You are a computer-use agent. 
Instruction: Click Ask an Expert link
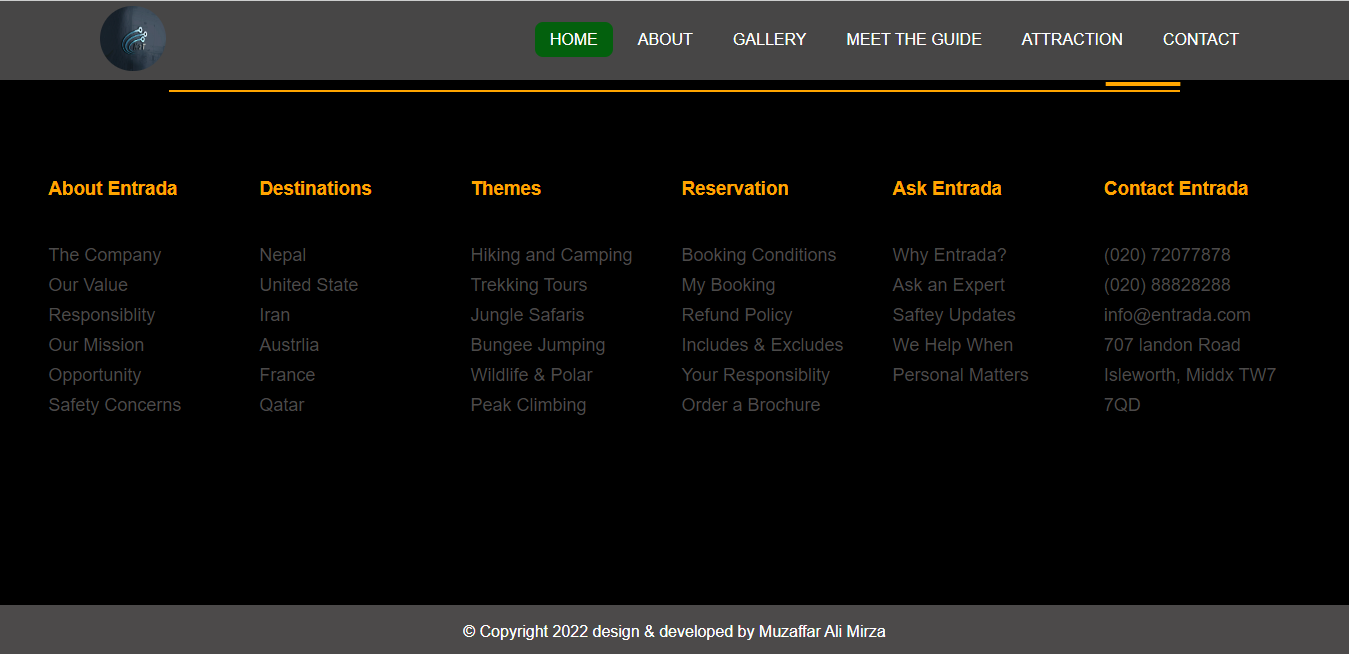coord(948,285)
